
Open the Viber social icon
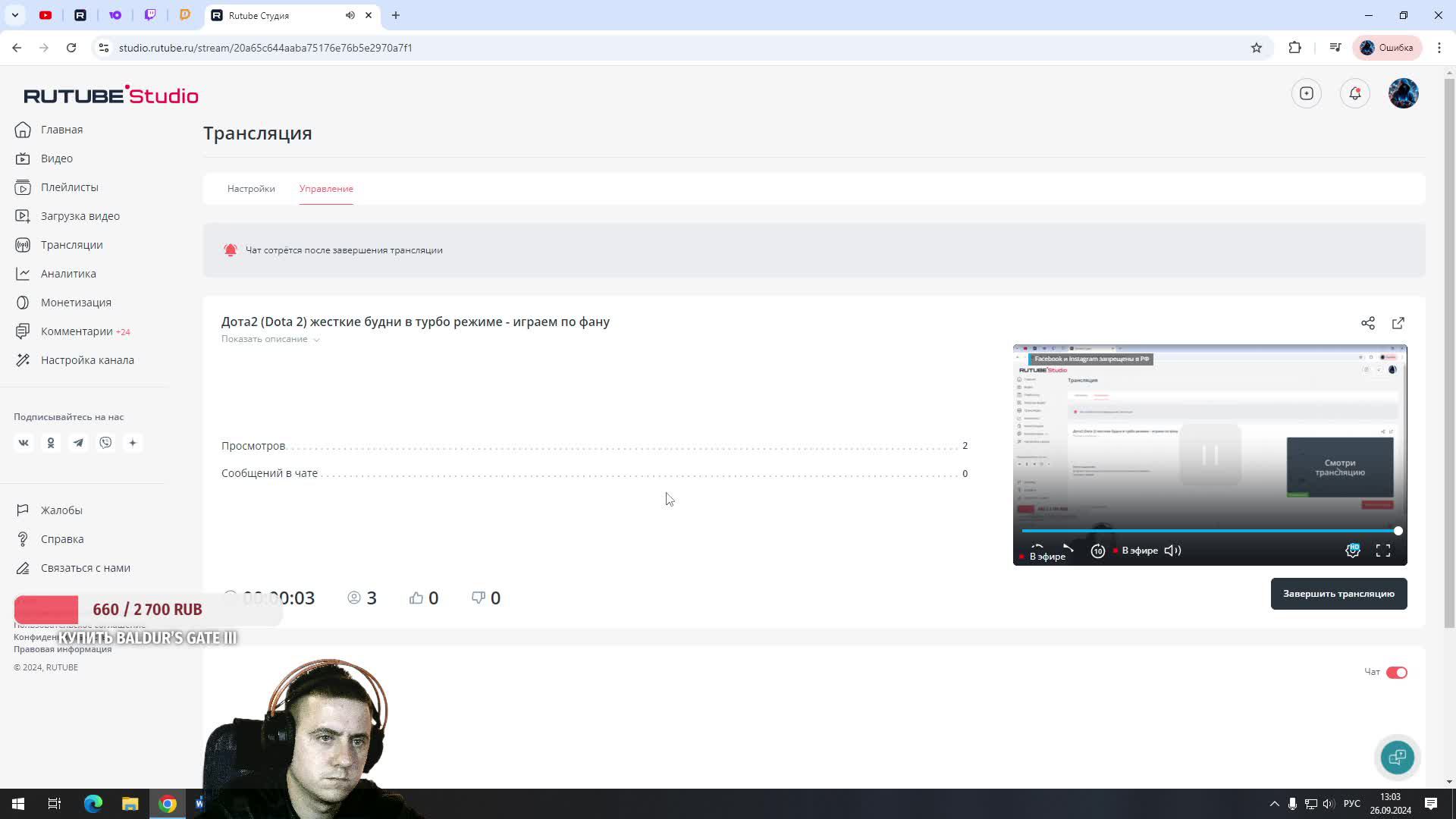(x=105, y=443)
